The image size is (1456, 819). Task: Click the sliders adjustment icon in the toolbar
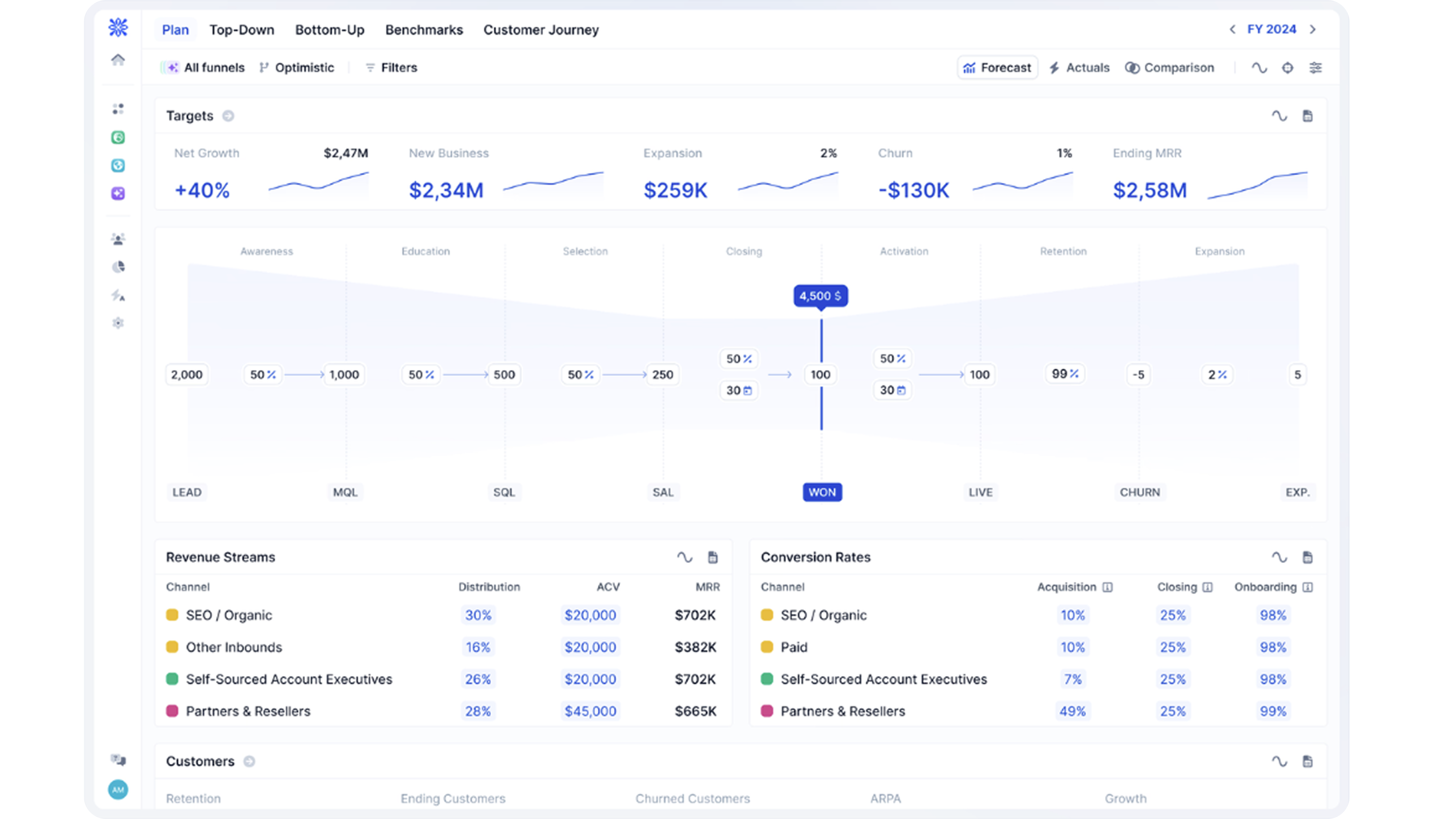click(1315, 67)
